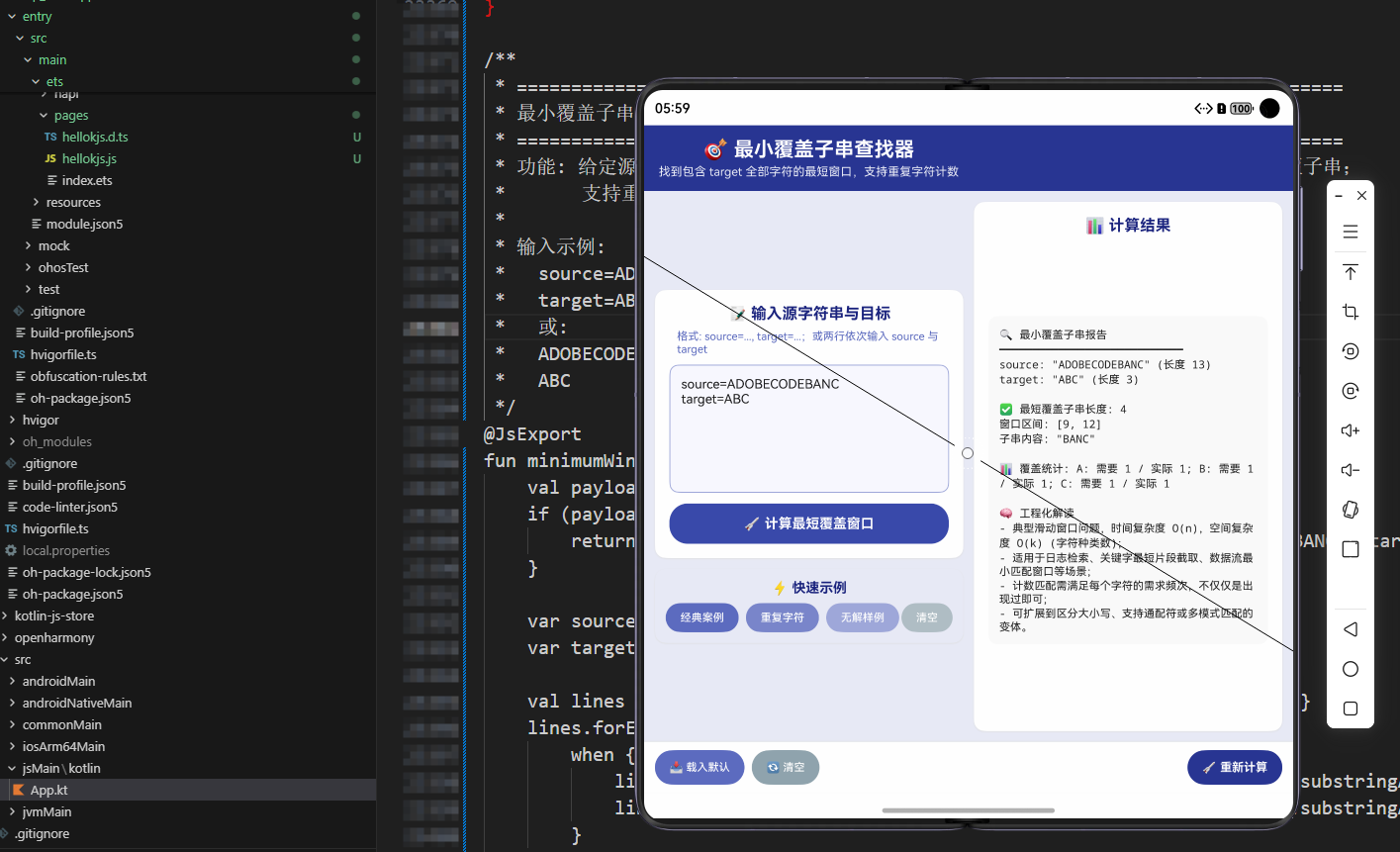The image size is (1400, 852).
Task: Expand the jvmMain folder
Action: tap(11, 811)
